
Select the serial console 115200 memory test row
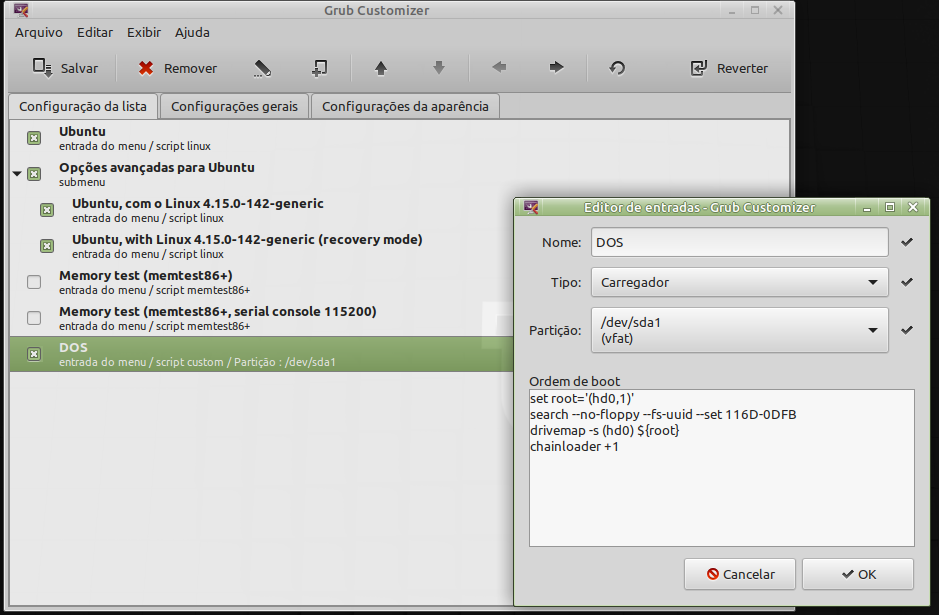click(261, 318)
